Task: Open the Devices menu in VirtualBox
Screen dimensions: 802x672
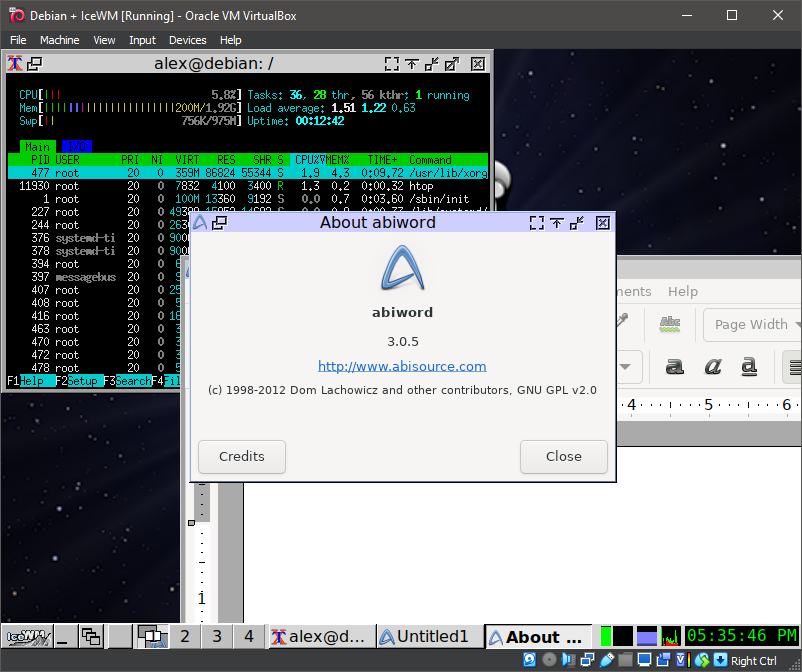Action: pyautogui.click(x=187, y=40)
